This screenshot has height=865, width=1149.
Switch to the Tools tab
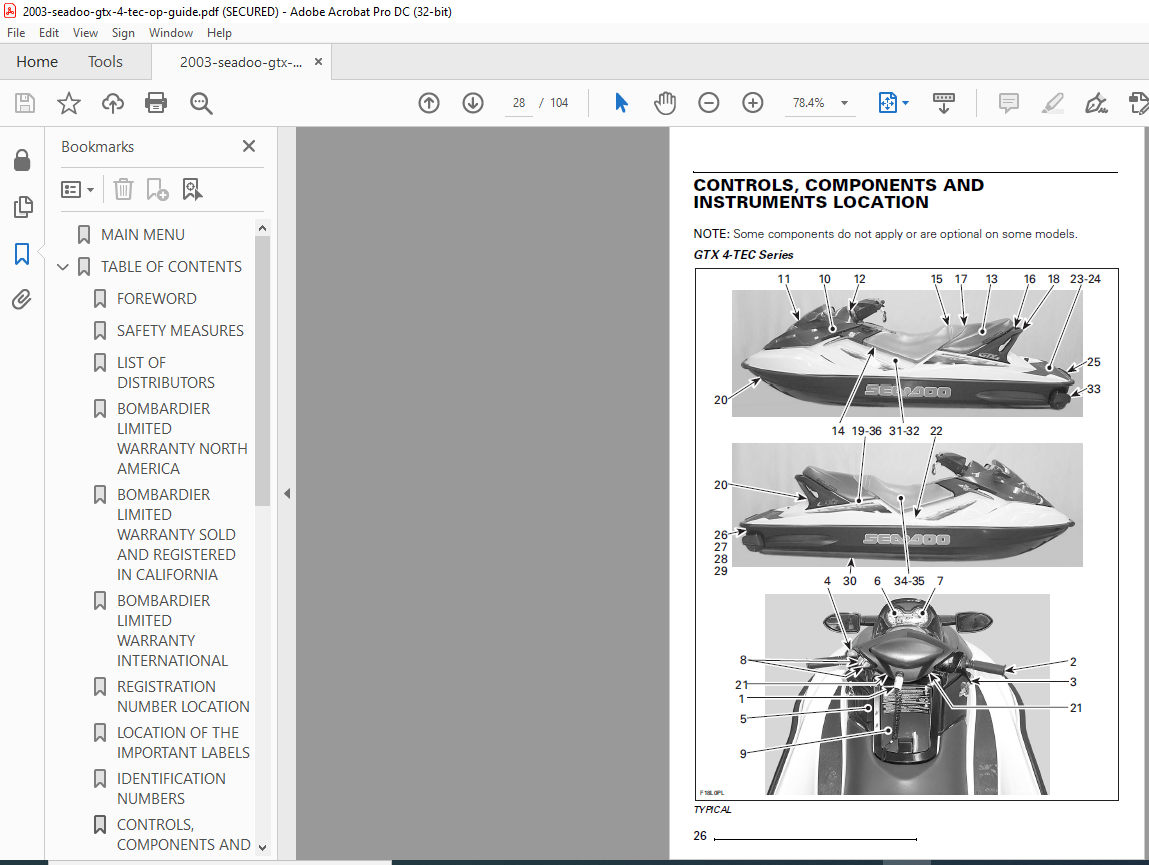pyautogui.click(x=105, y=62)
